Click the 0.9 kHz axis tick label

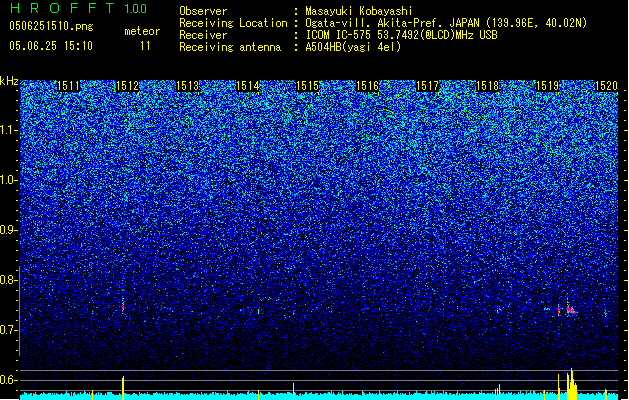tap(9, 230)
